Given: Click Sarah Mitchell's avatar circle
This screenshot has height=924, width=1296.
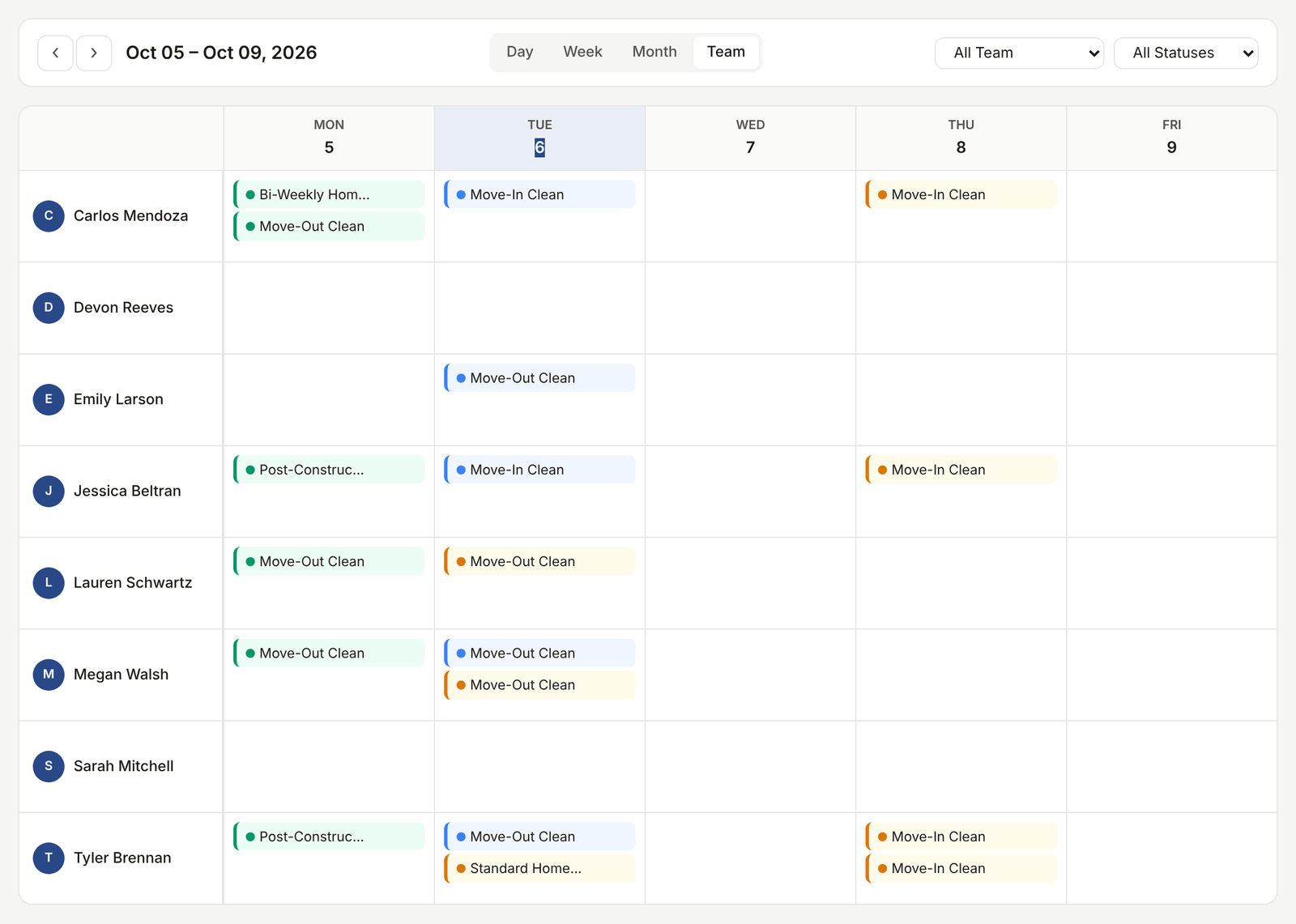Looking at the screenshot, I should coord(49,766).
